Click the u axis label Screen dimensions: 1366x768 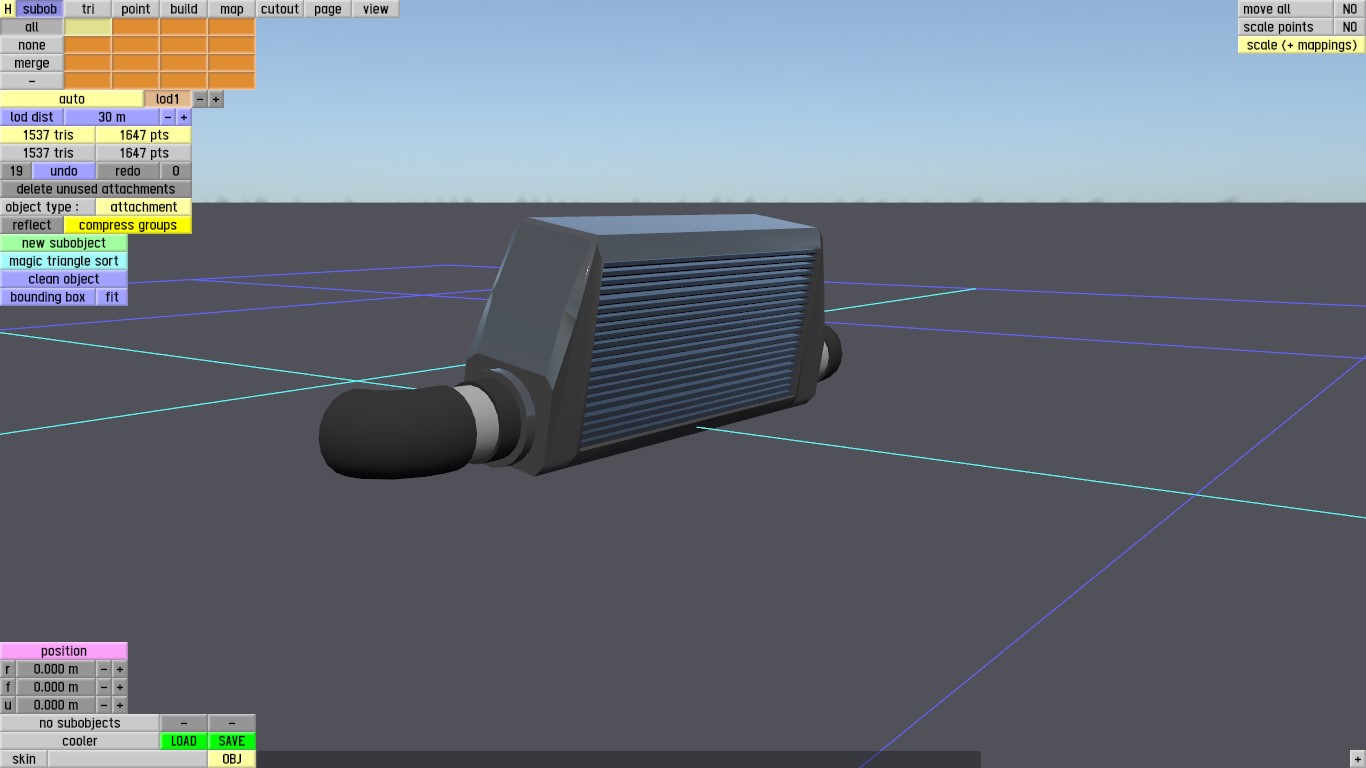click(8, 705)
